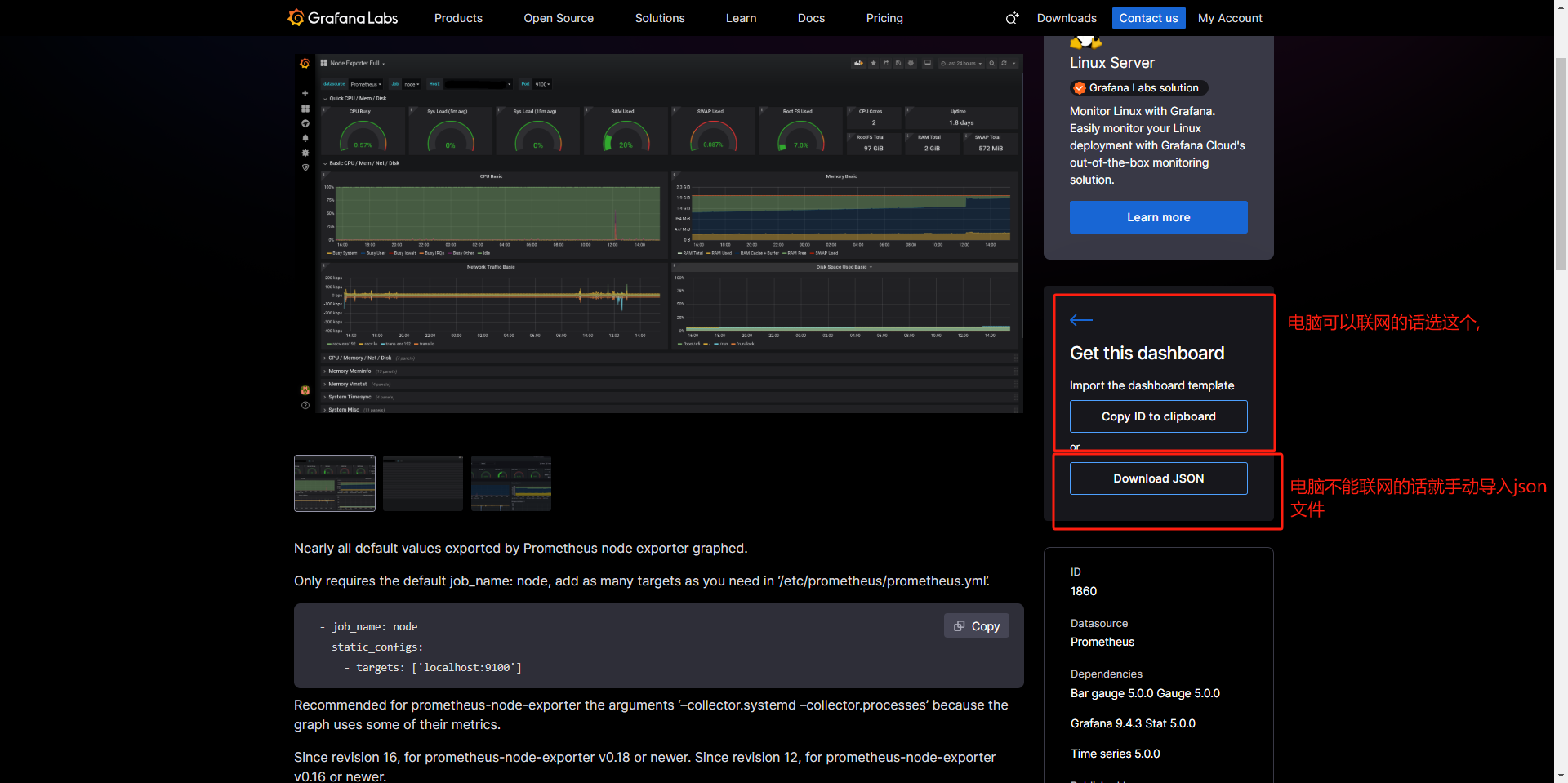Image resolution: width=1568 pixels, height=783 pixels.
Task: Click the search icon in header
Action: (x=1012, y=18)
